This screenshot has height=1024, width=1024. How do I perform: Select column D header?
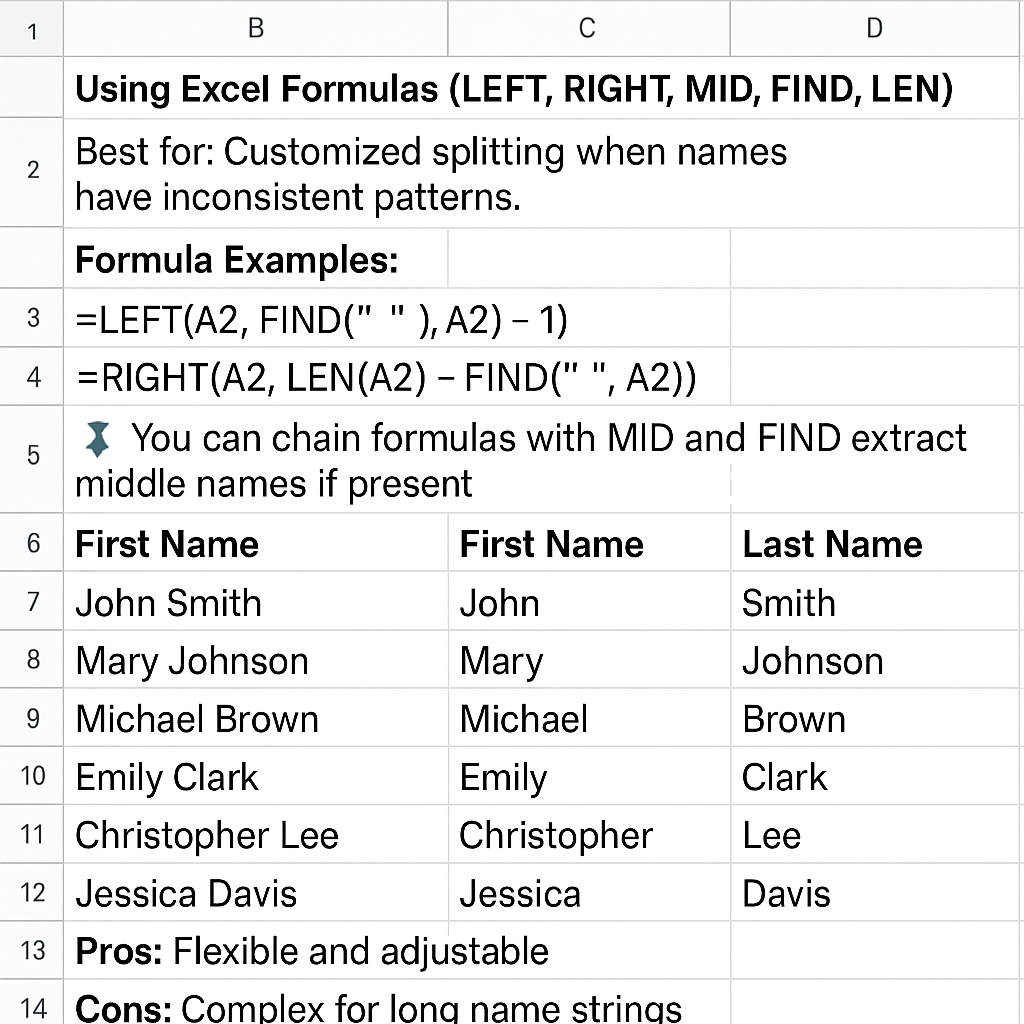pyautogui.click(x=875, y=28)
